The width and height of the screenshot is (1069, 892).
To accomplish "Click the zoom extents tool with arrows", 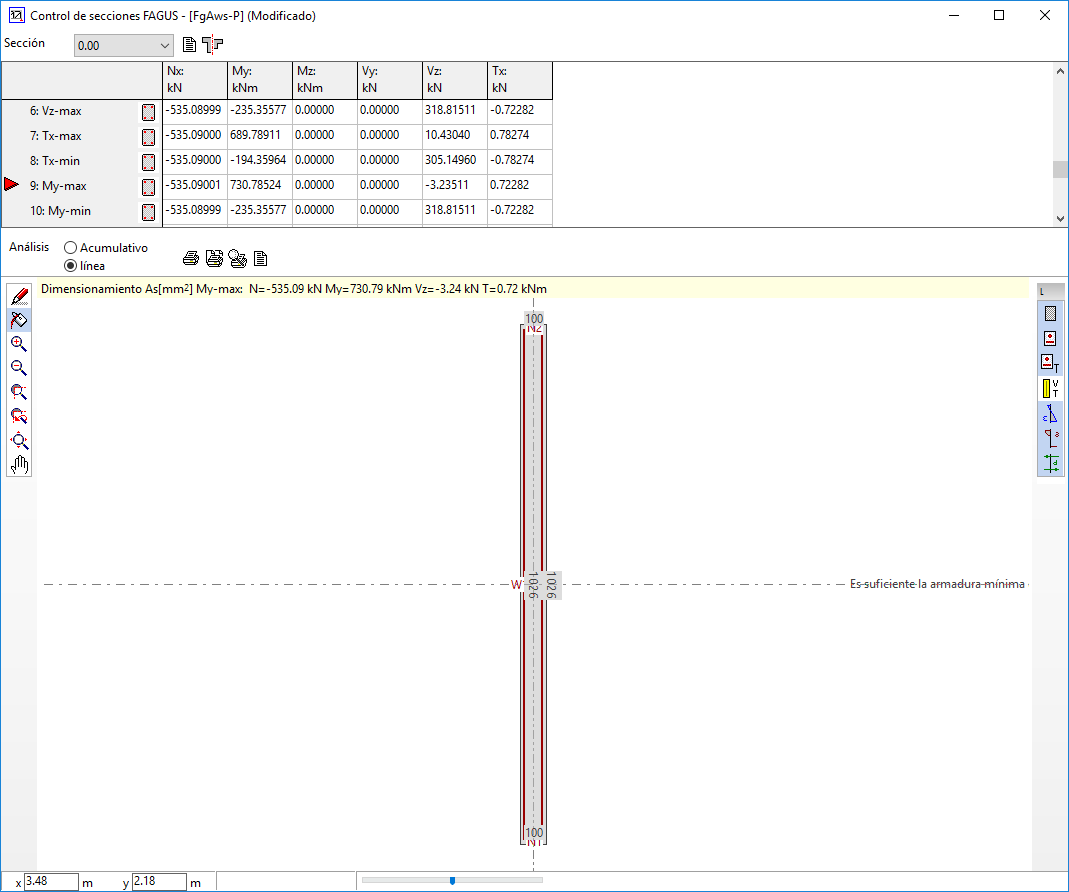I will (19, 441).
